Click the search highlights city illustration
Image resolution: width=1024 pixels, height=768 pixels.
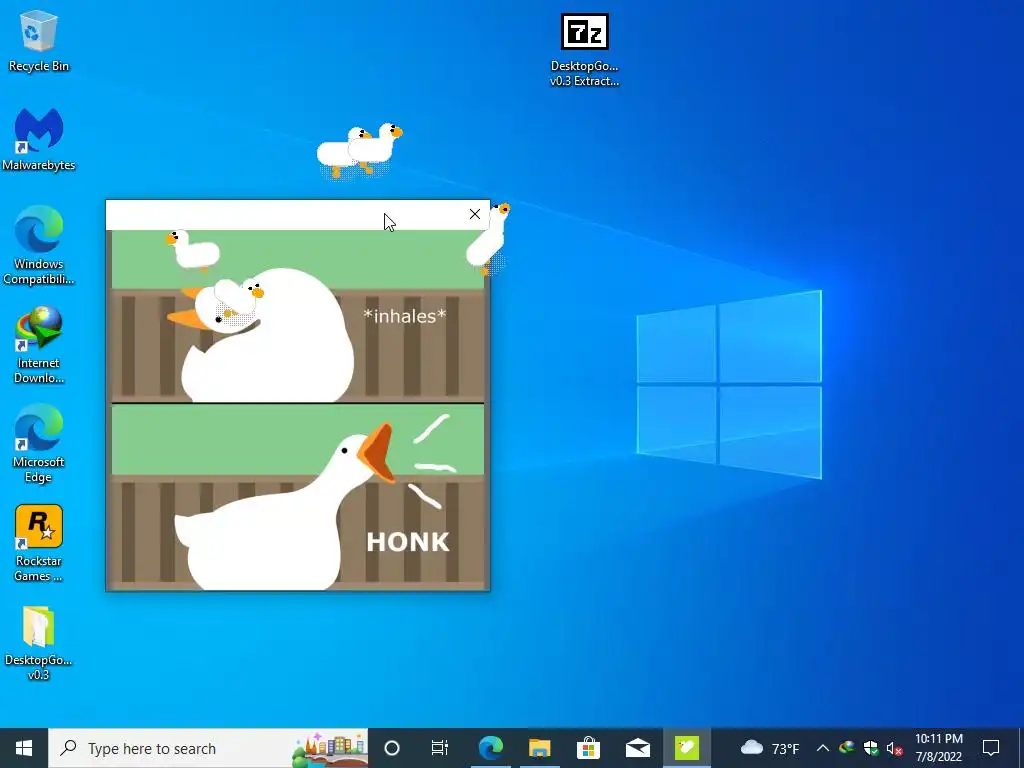coord(329,749)
